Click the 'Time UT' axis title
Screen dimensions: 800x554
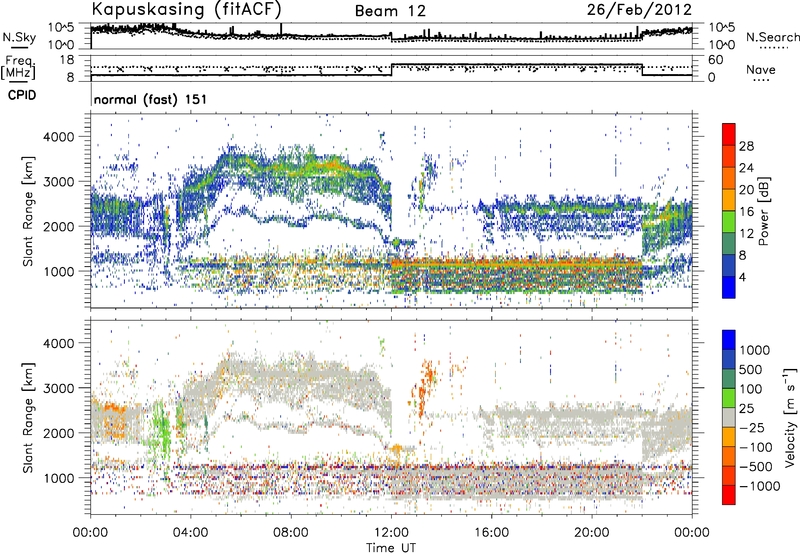coord(391,547)
